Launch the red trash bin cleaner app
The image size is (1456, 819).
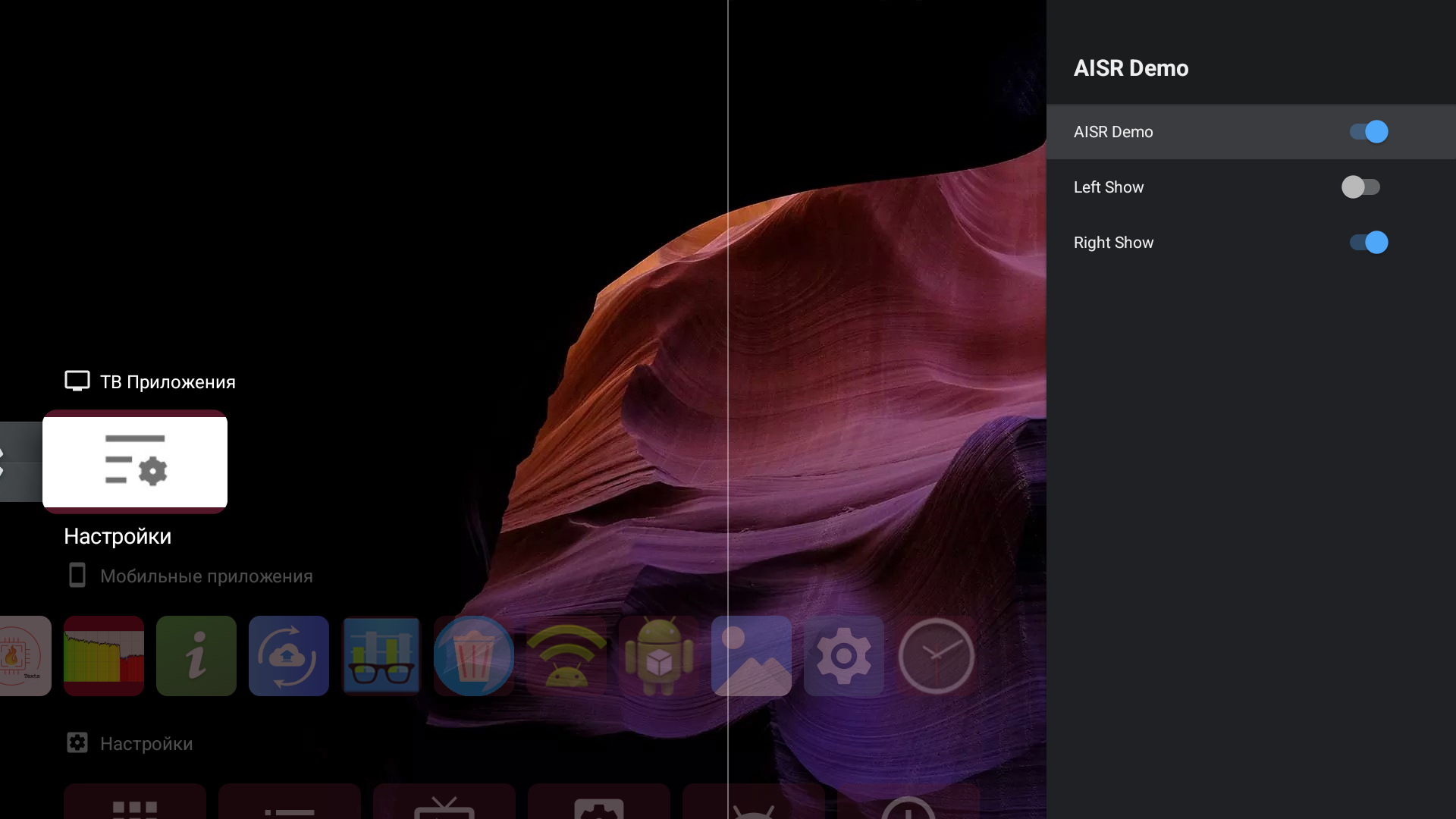pyautogui.click(x=474, y=656)
